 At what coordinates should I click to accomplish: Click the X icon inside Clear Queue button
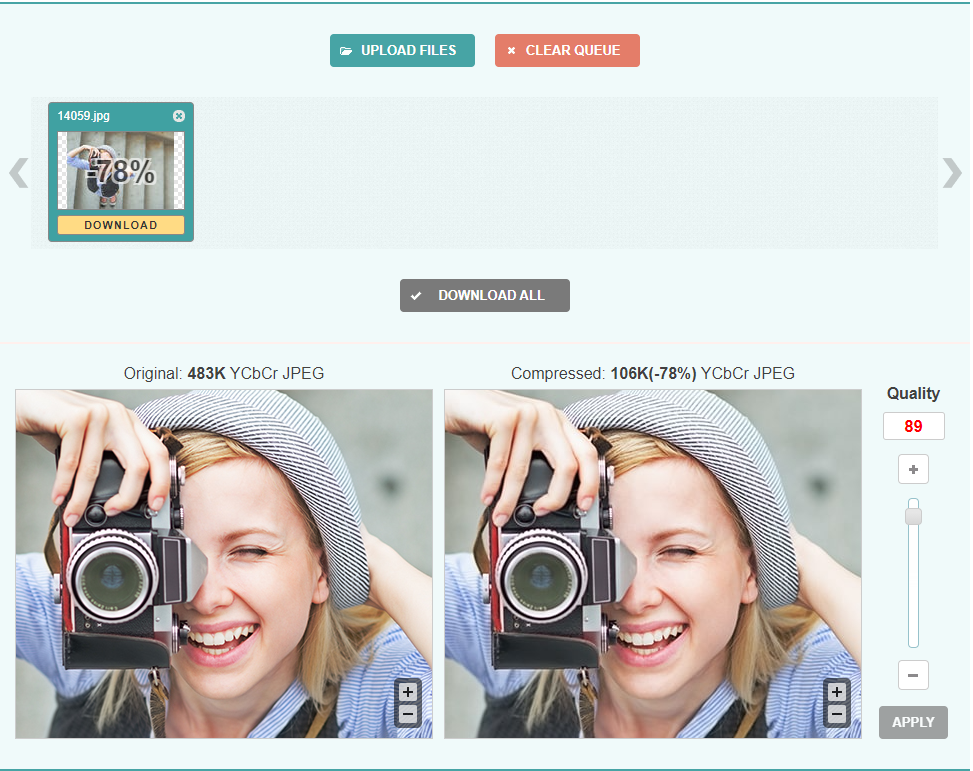[x=512, y=50]
